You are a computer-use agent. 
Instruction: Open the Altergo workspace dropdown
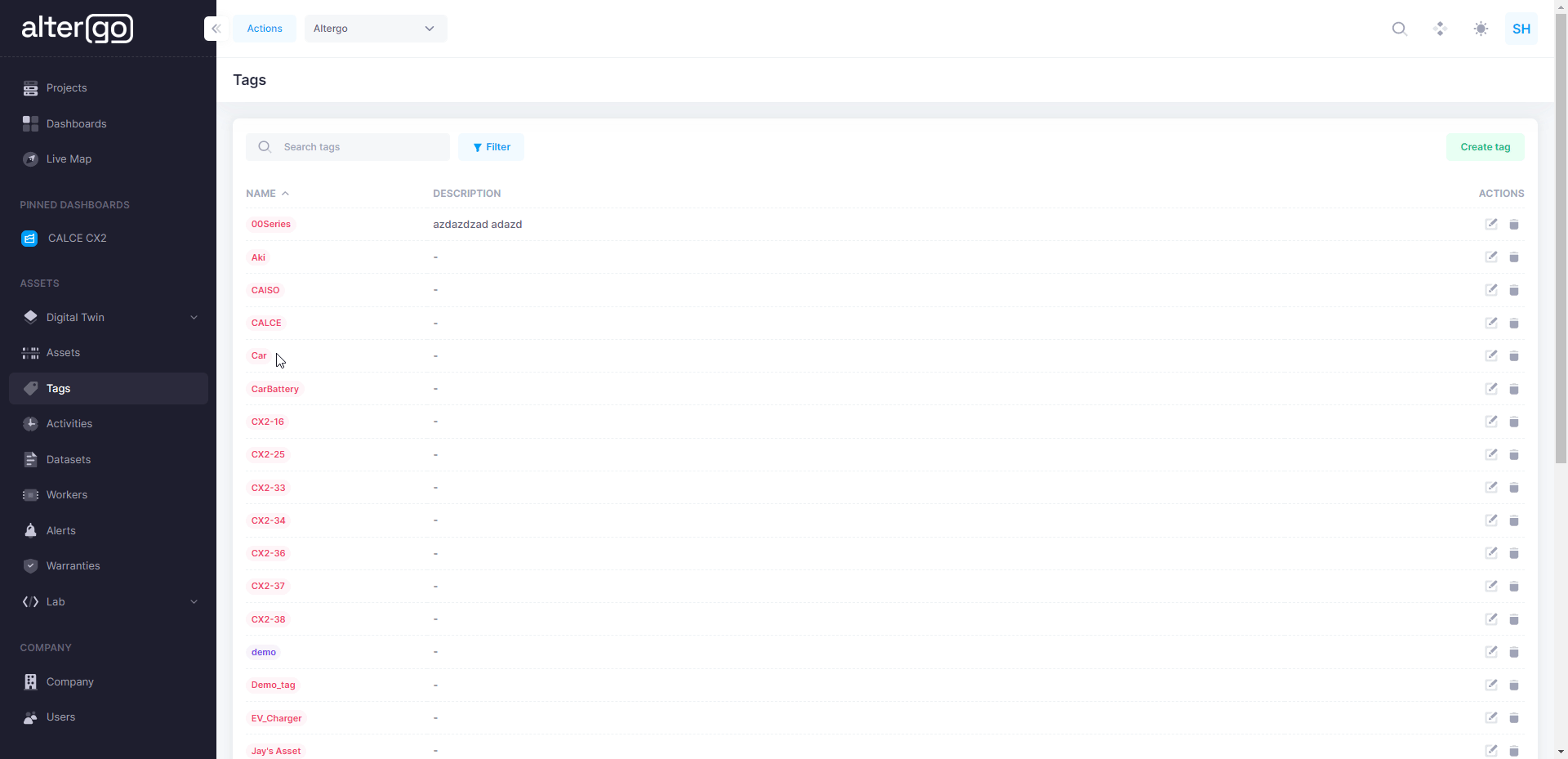pos(375,29)
